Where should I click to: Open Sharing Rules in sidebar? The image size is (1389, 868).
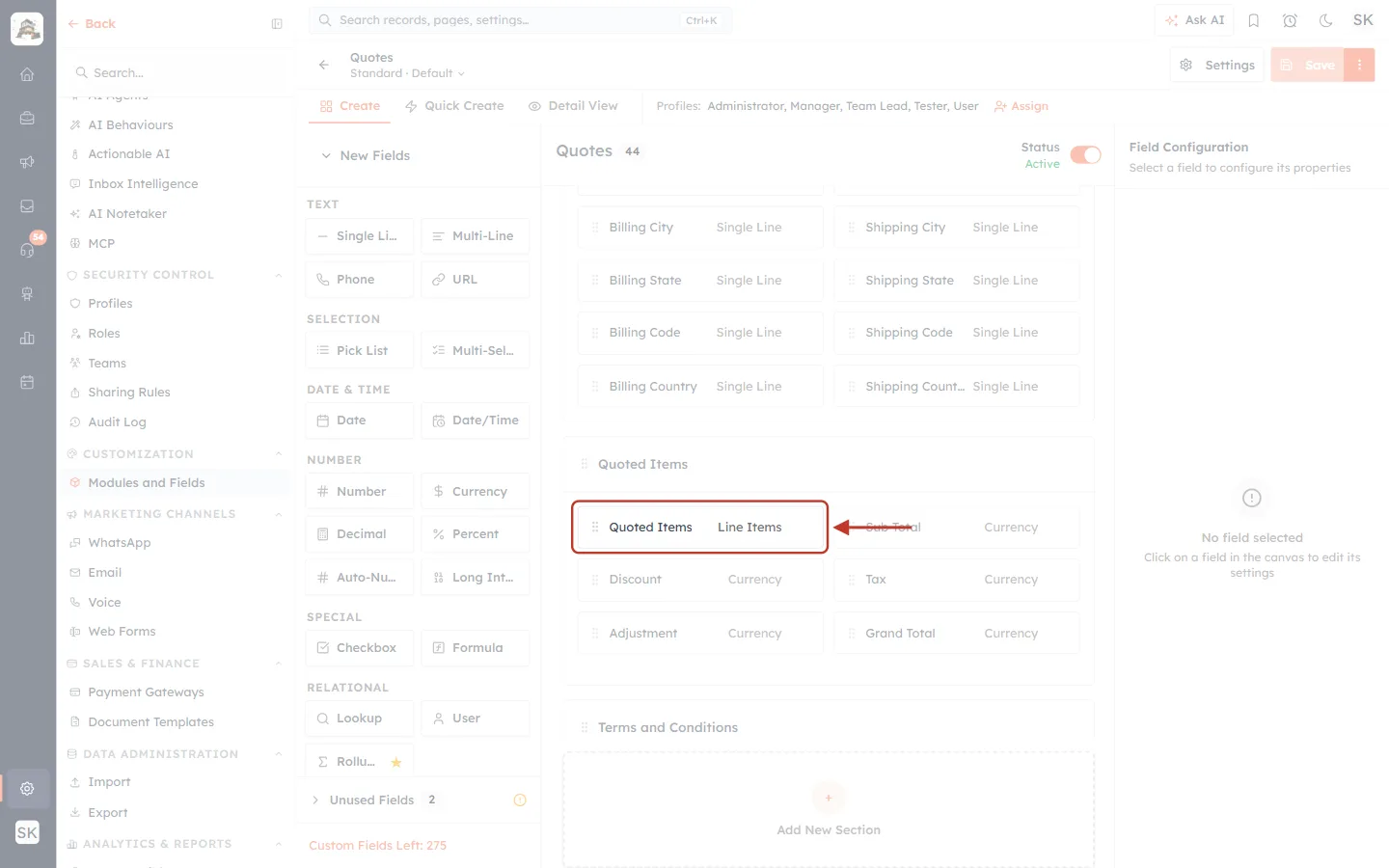pyautogui.click(x=128, y=393)
